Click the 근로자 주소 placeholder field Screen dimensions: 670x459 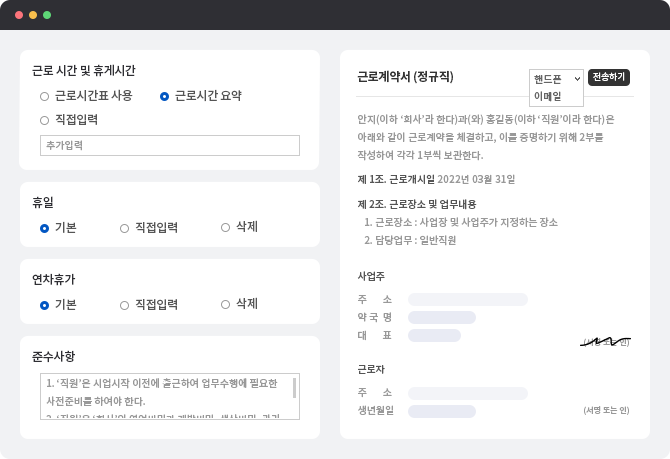click(x=467, y=393)
